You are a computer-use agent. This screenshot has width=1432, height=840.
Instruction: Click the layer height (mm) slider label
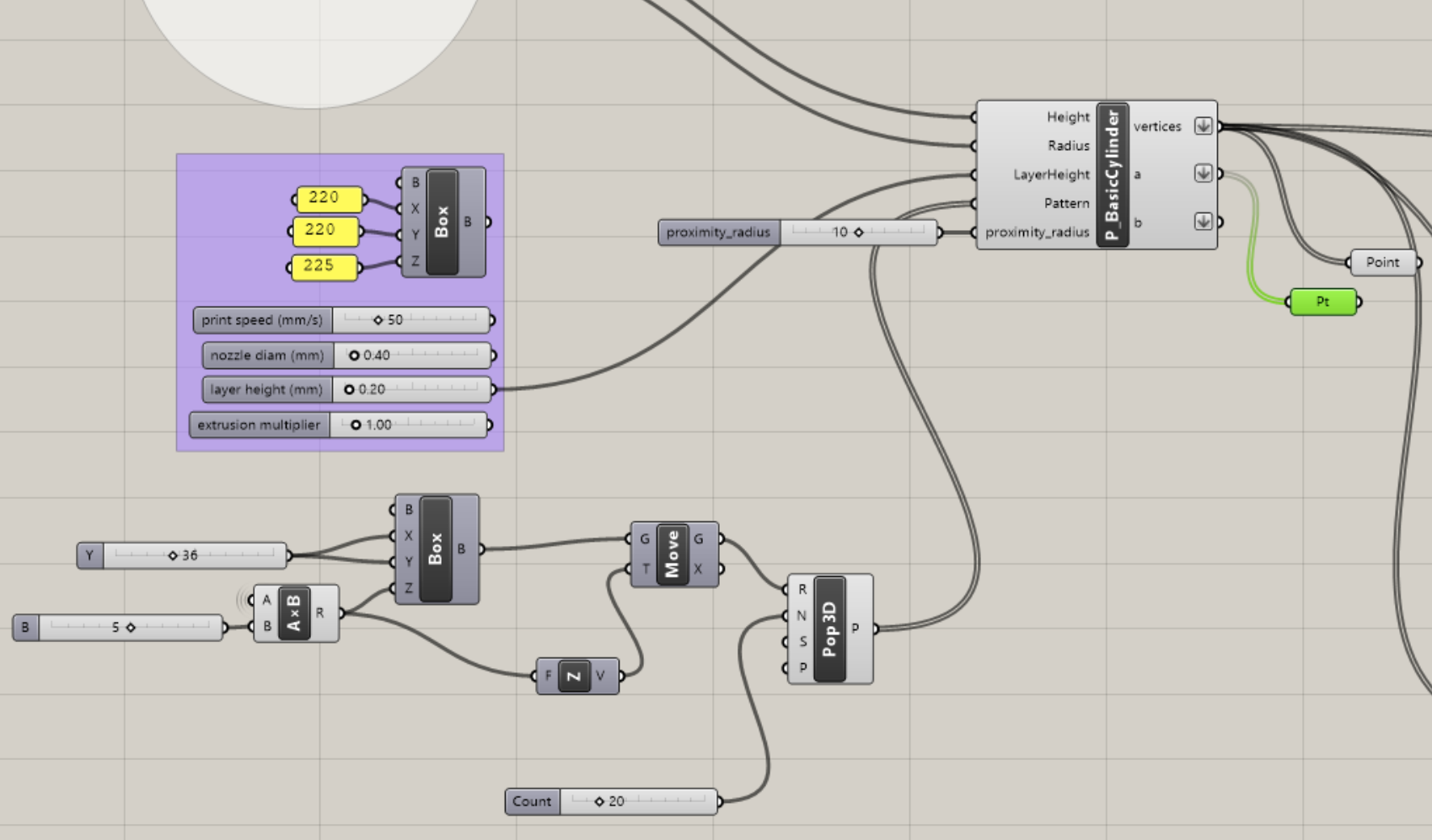266,389
